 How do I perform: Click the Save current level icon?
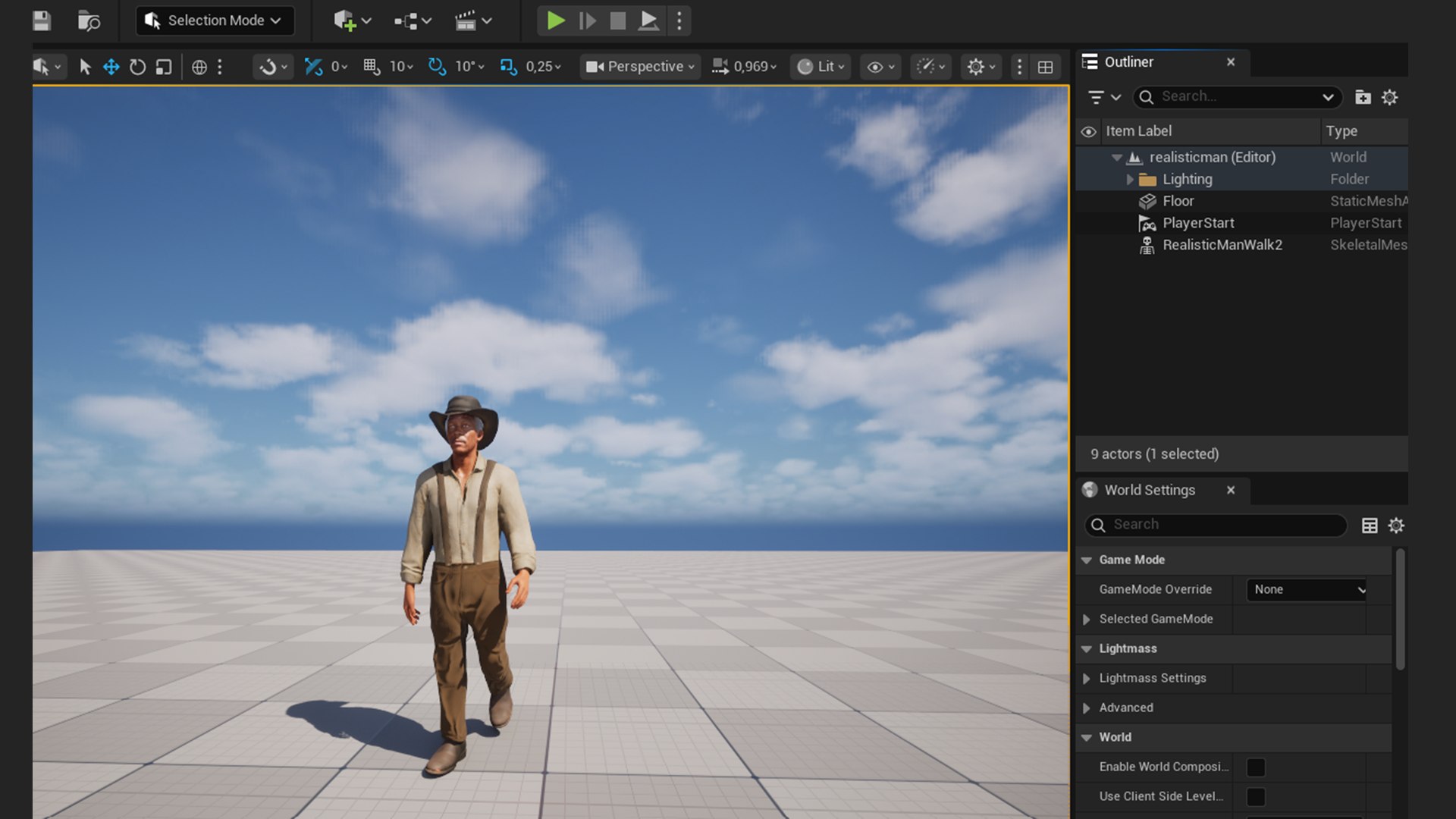coord(42,20)
